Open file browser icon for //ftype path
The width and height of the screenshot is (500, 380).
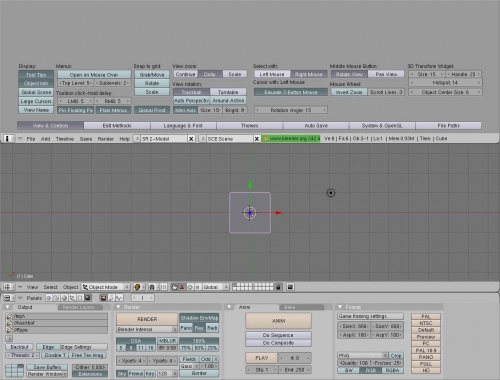pyautogui.click(x=9, y=330)
